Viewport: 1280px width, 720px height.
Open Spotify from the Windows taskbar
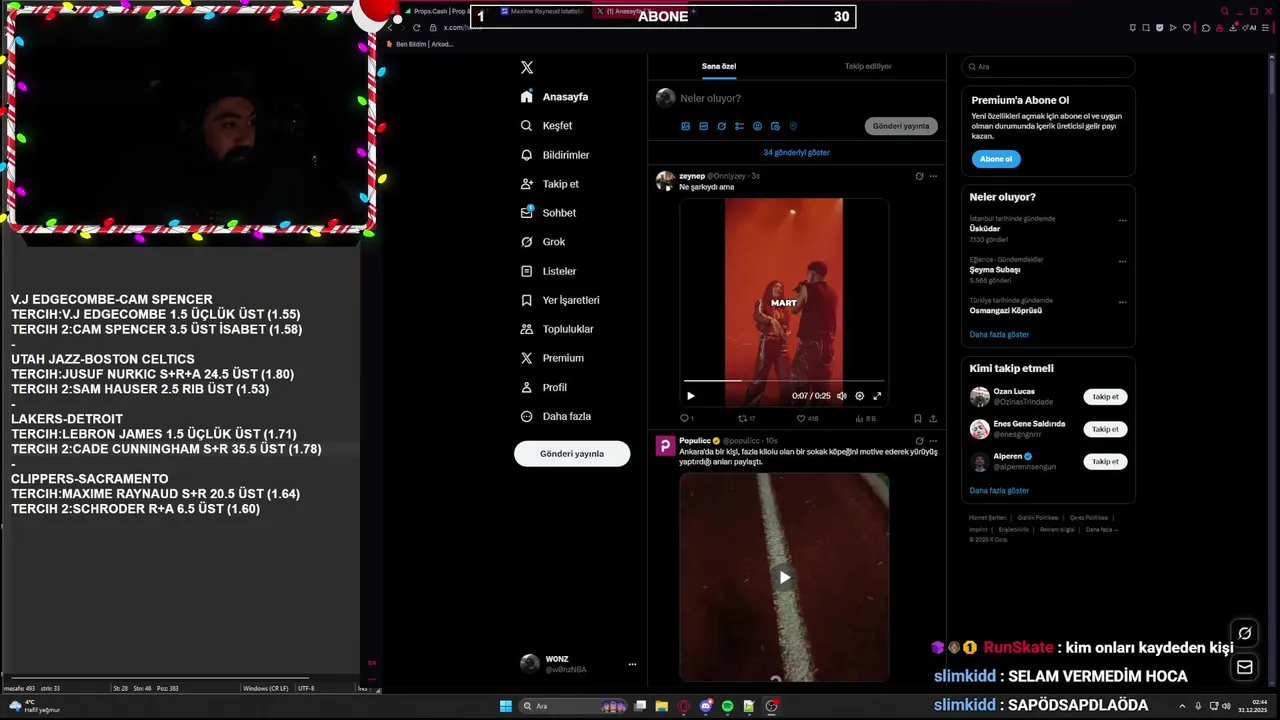point(727,706)
